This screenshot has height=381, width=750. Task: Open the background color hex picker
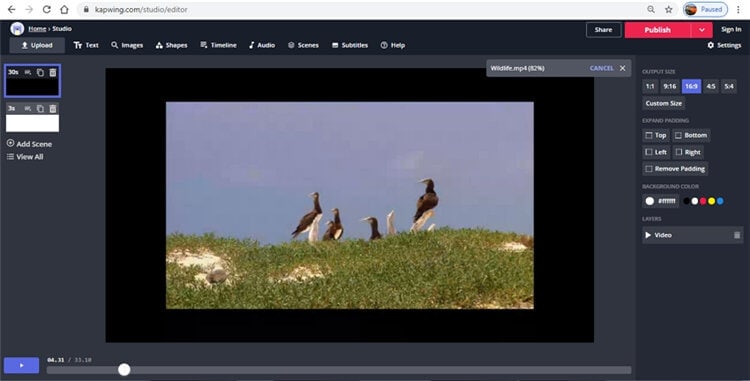click(x=661, y=201)
